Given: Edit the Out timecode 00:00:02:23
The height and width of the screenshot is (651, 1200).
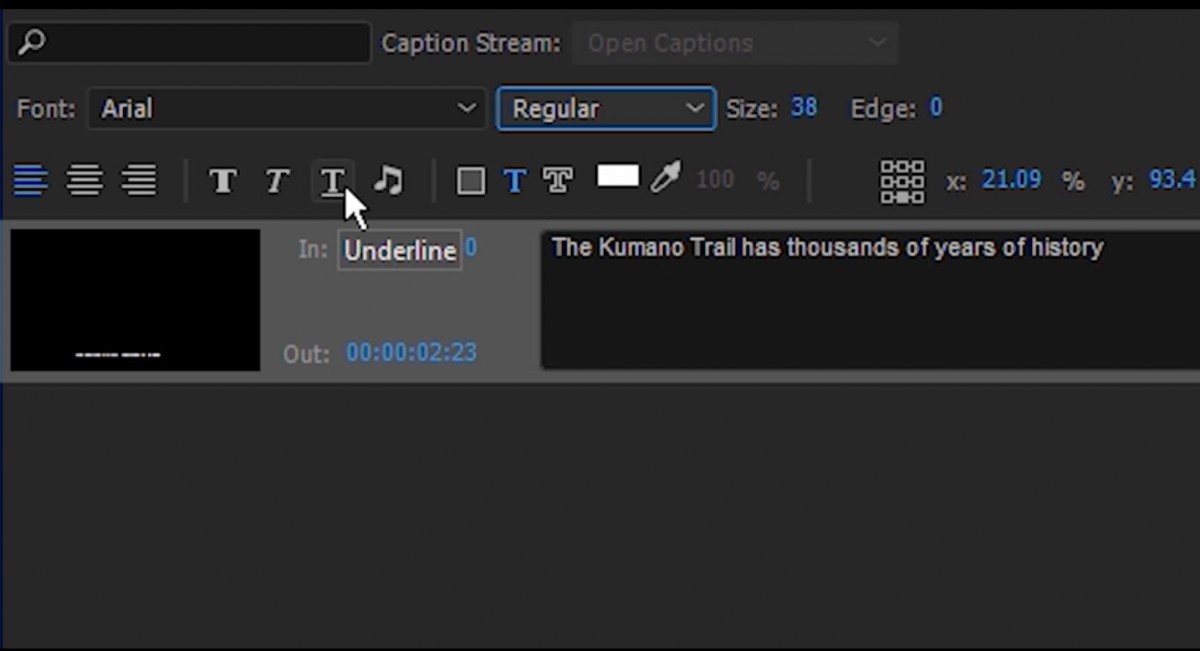Looking at the screenshot, I should (410, 352).
